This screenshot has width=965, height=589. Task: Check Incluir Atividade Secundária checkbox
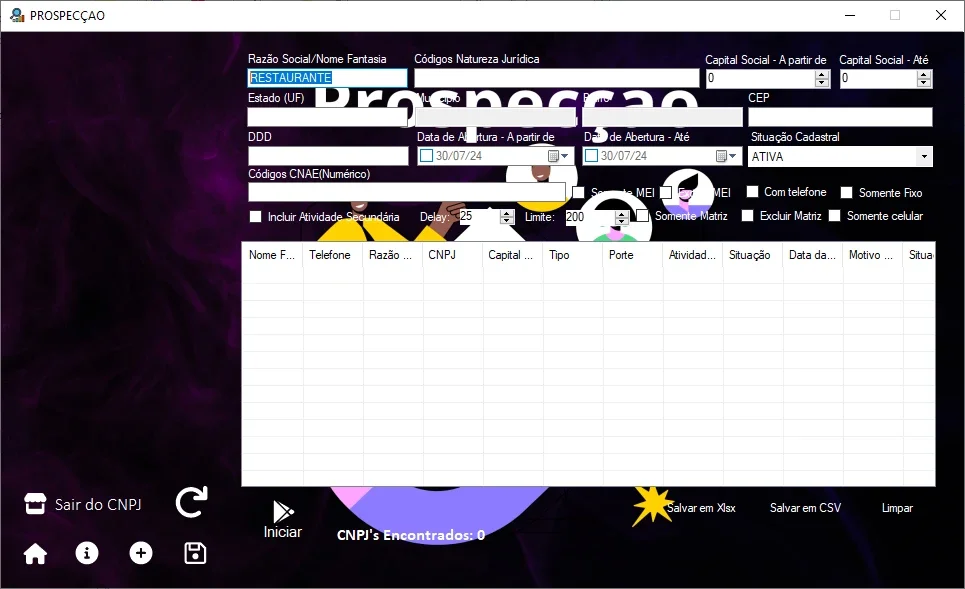[255, 217]
